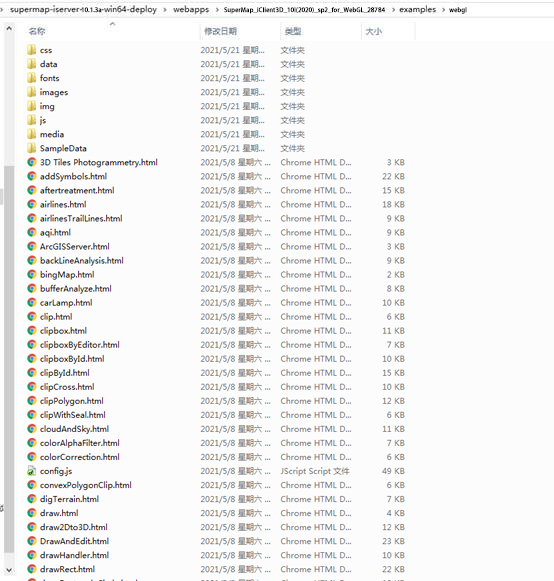Click Chrome icon of airlines.html
554x581 pixels.
(32, 204)
